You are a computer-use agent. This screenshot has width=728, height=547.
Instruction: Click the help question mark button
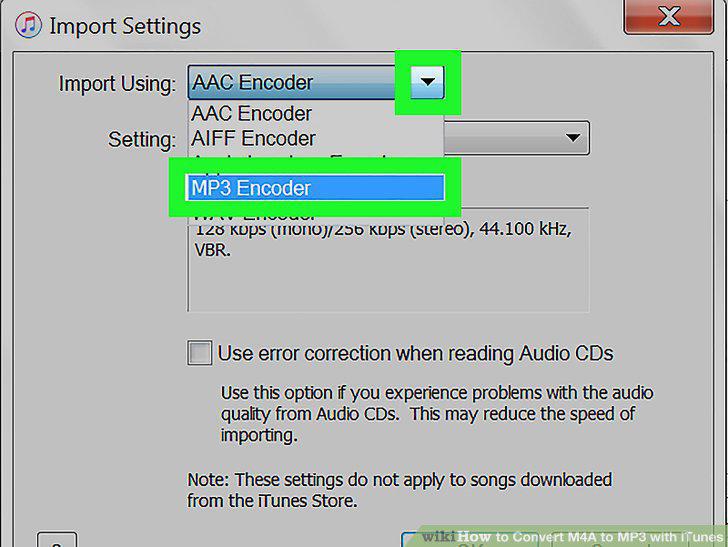(x=57, y=540)
